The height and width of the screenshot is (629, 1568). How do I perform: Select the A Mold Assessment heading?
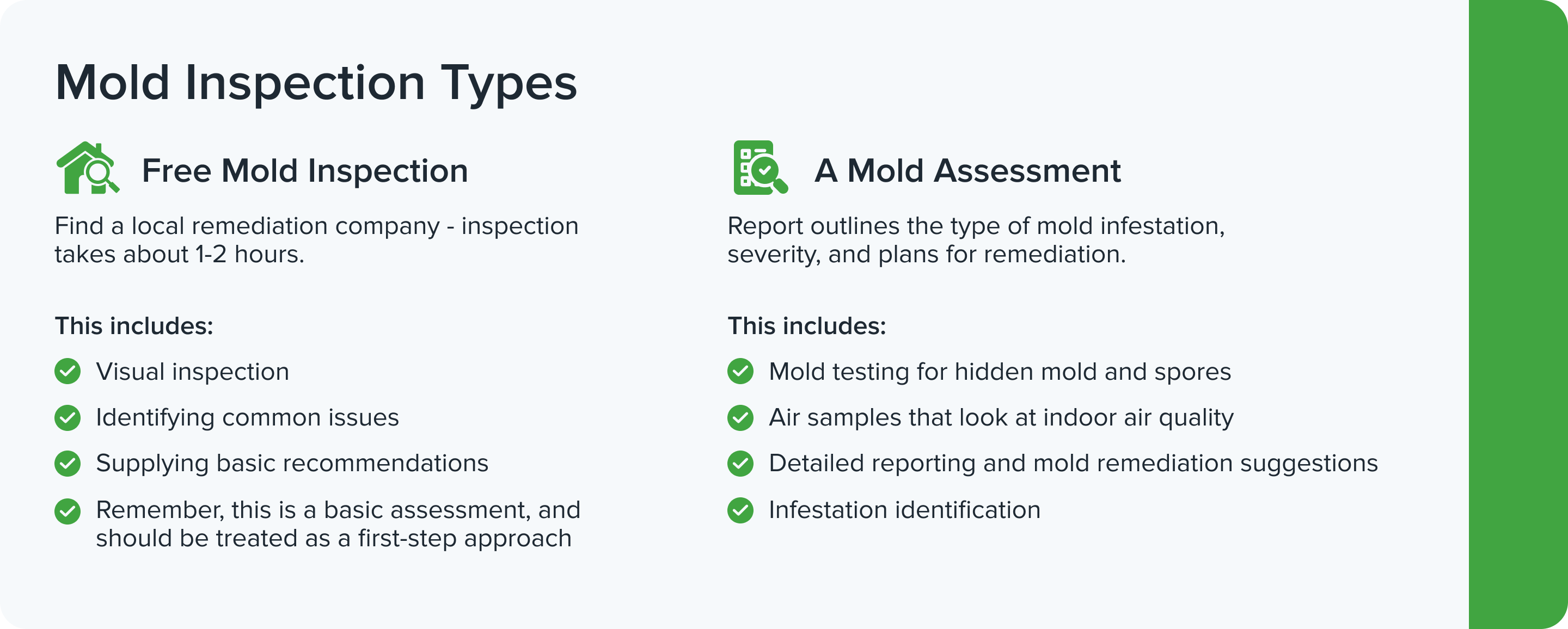[967, 171]
